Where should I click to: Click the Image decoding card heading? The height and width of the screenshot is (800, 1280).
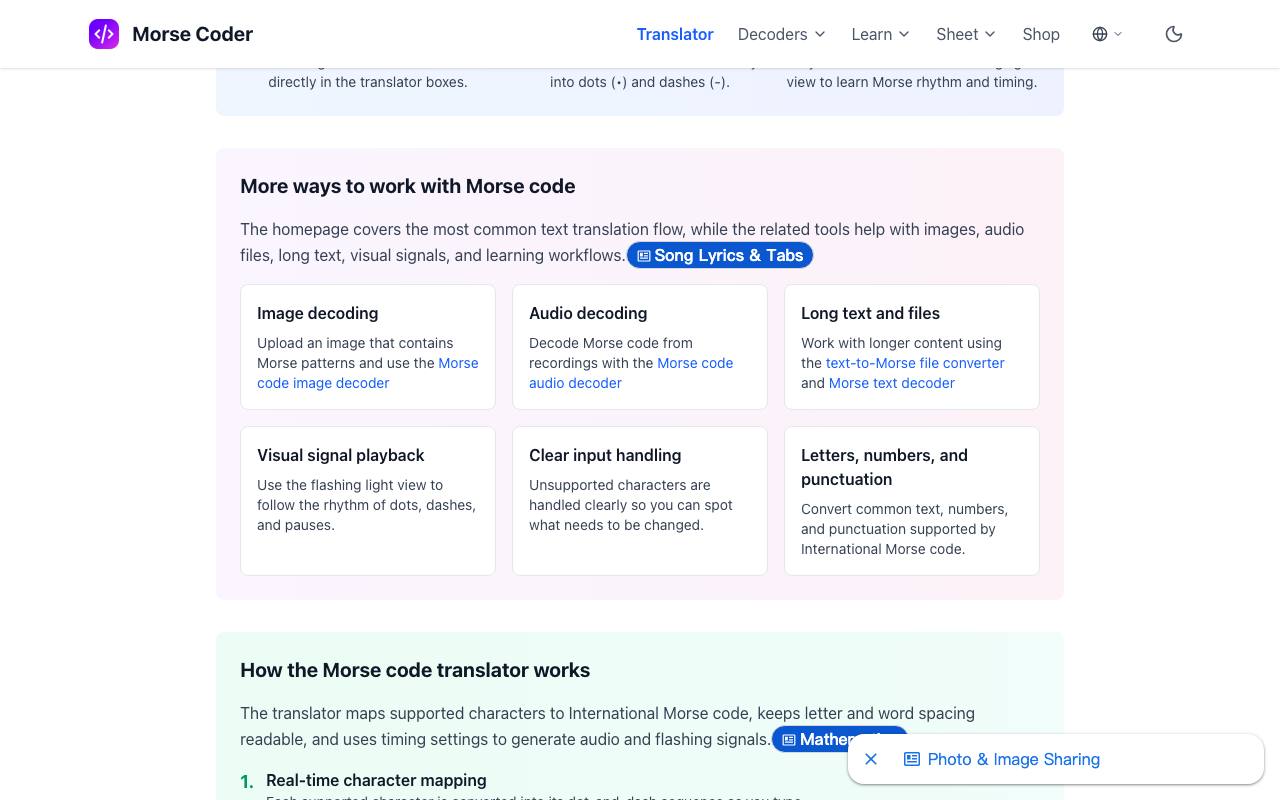[x=317, y=313]
